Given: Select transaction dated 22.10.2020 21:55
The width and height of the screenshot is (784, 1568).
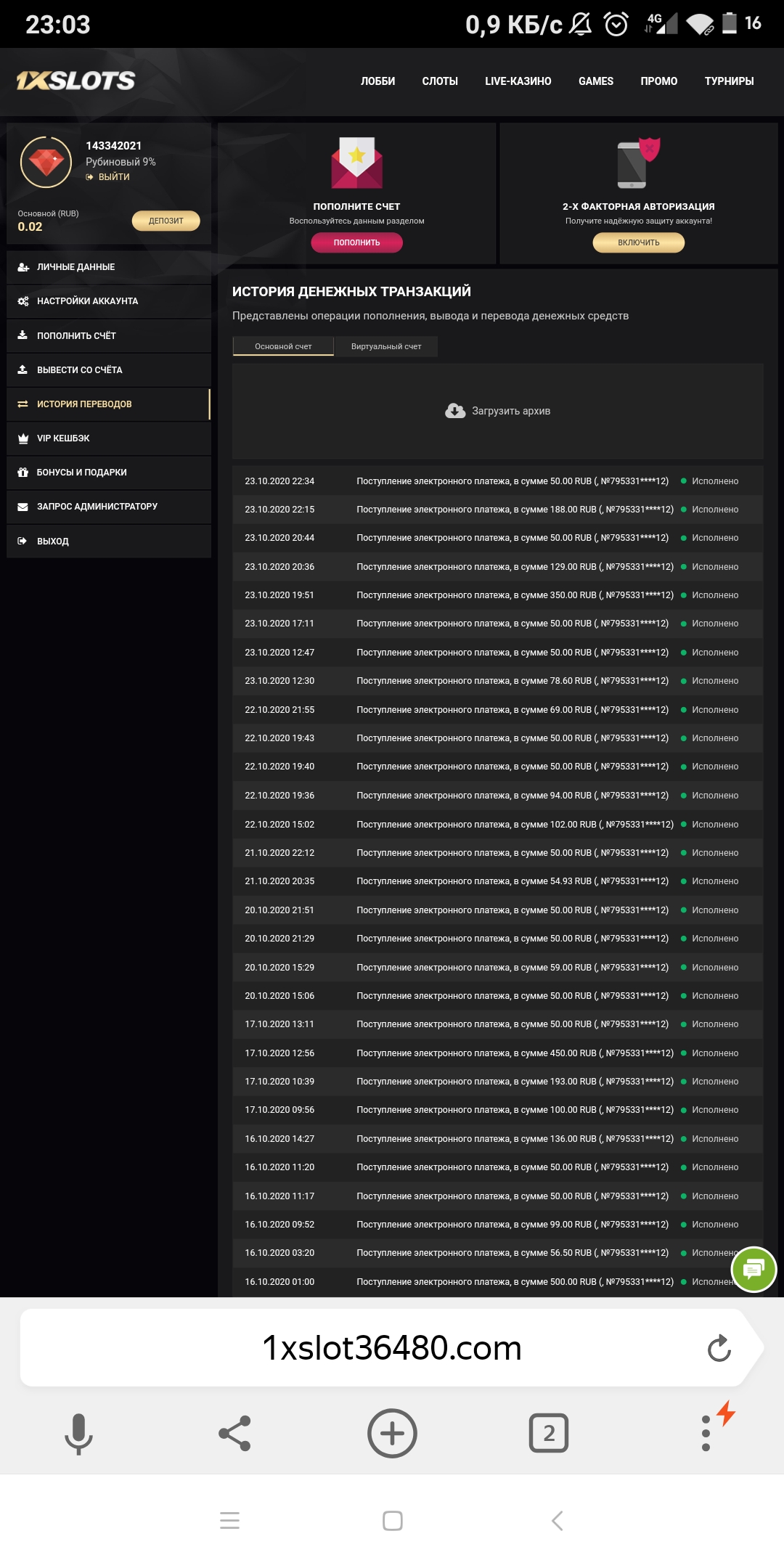Looking at the screenshot, I should point(498,710).
